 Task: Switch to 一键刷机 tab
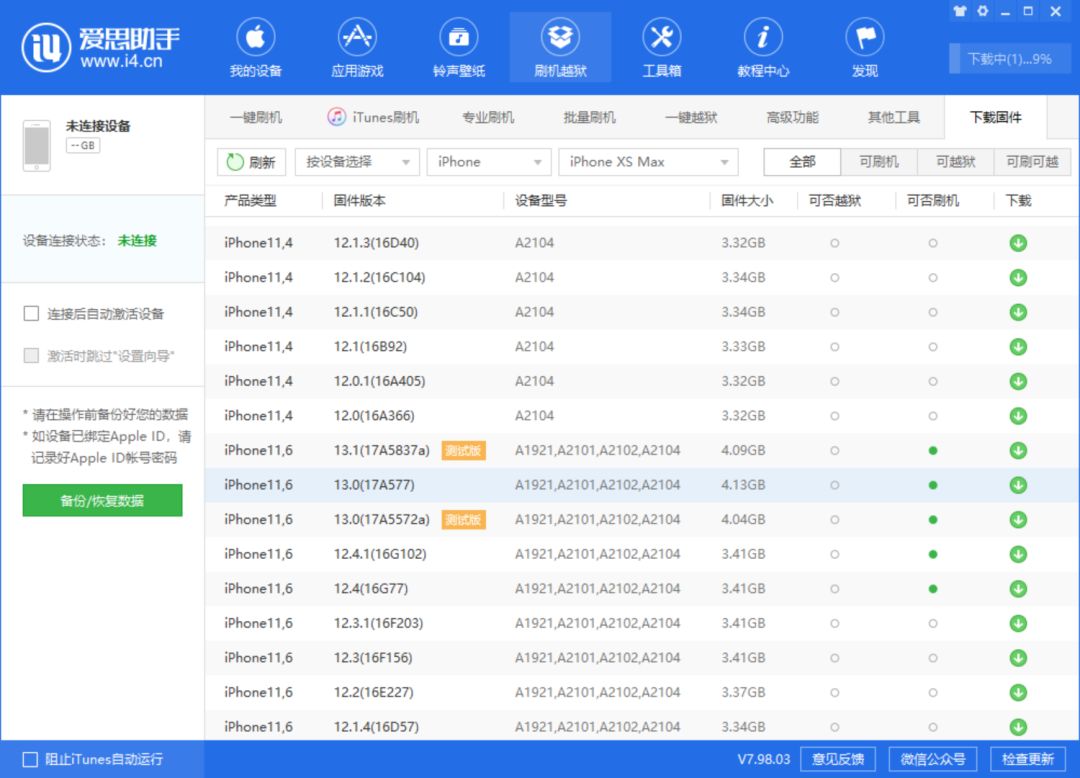click(x=256, y=117)
